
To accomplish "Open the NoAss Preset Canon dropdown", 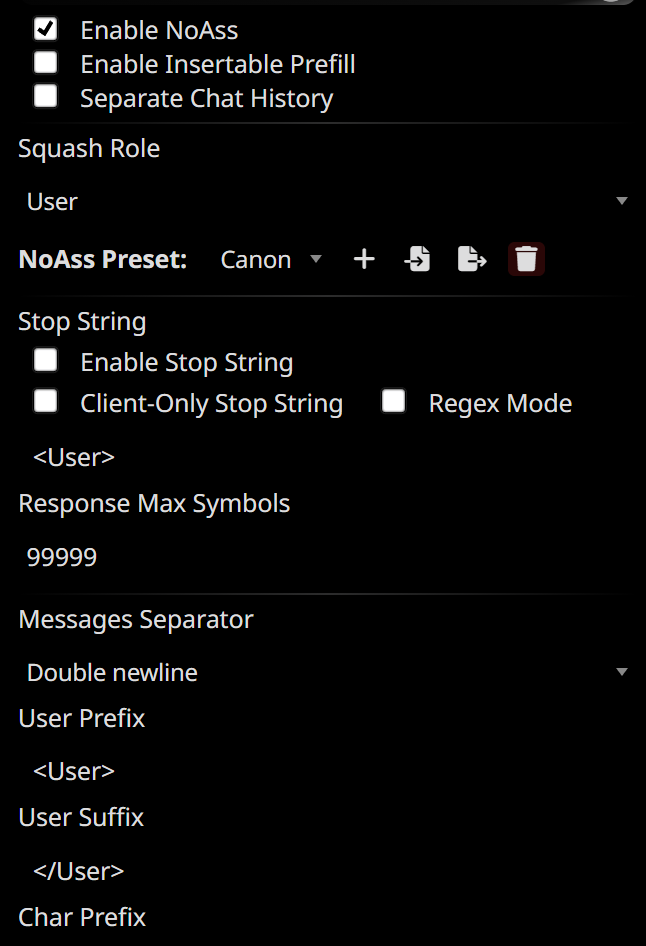I will tap(270, 259).
